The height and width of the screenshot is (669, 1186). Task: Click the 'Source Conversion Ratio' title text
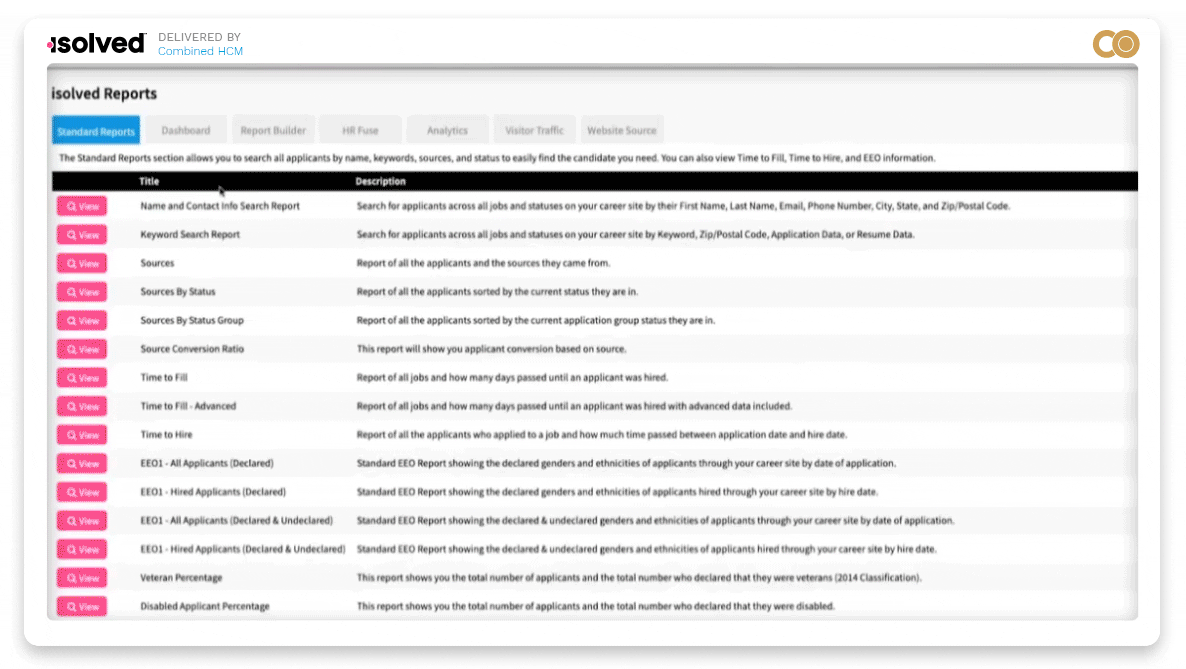pyautogui.click(x=192, y=349)
